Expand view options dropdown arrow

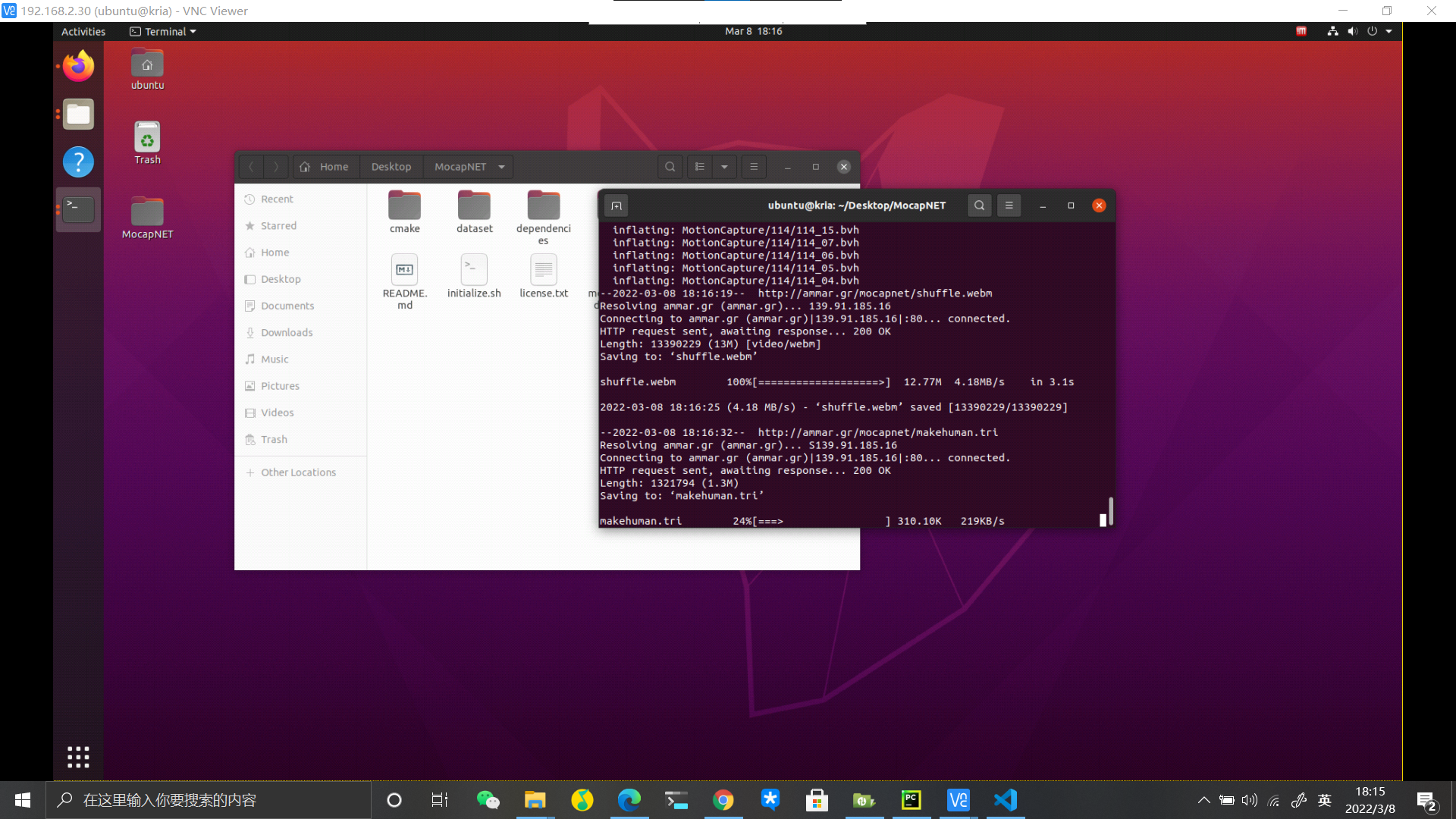(x=724, y=167)
